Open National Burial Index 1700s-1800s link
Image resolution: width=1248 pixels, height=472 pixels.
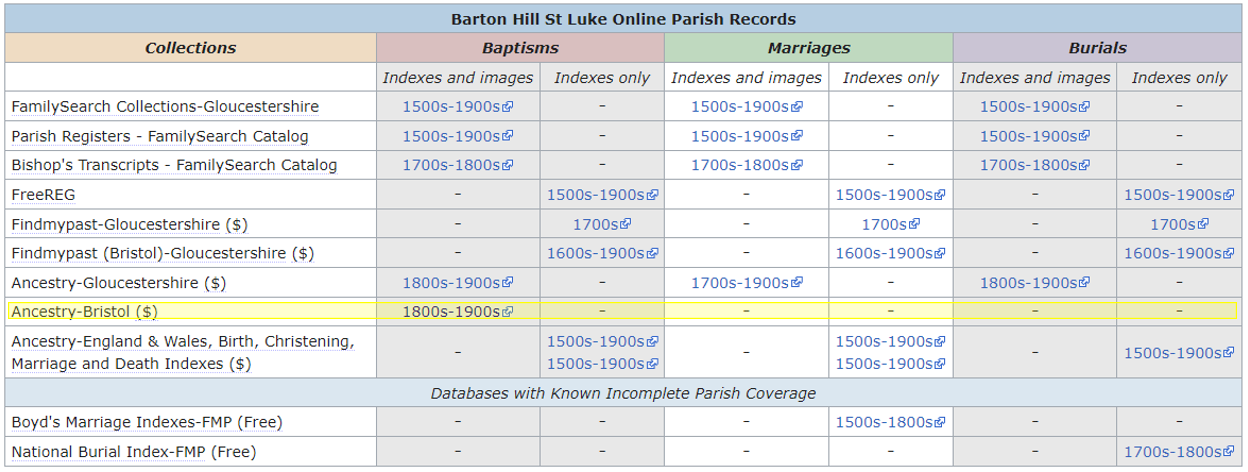[x=1179, y=452]
